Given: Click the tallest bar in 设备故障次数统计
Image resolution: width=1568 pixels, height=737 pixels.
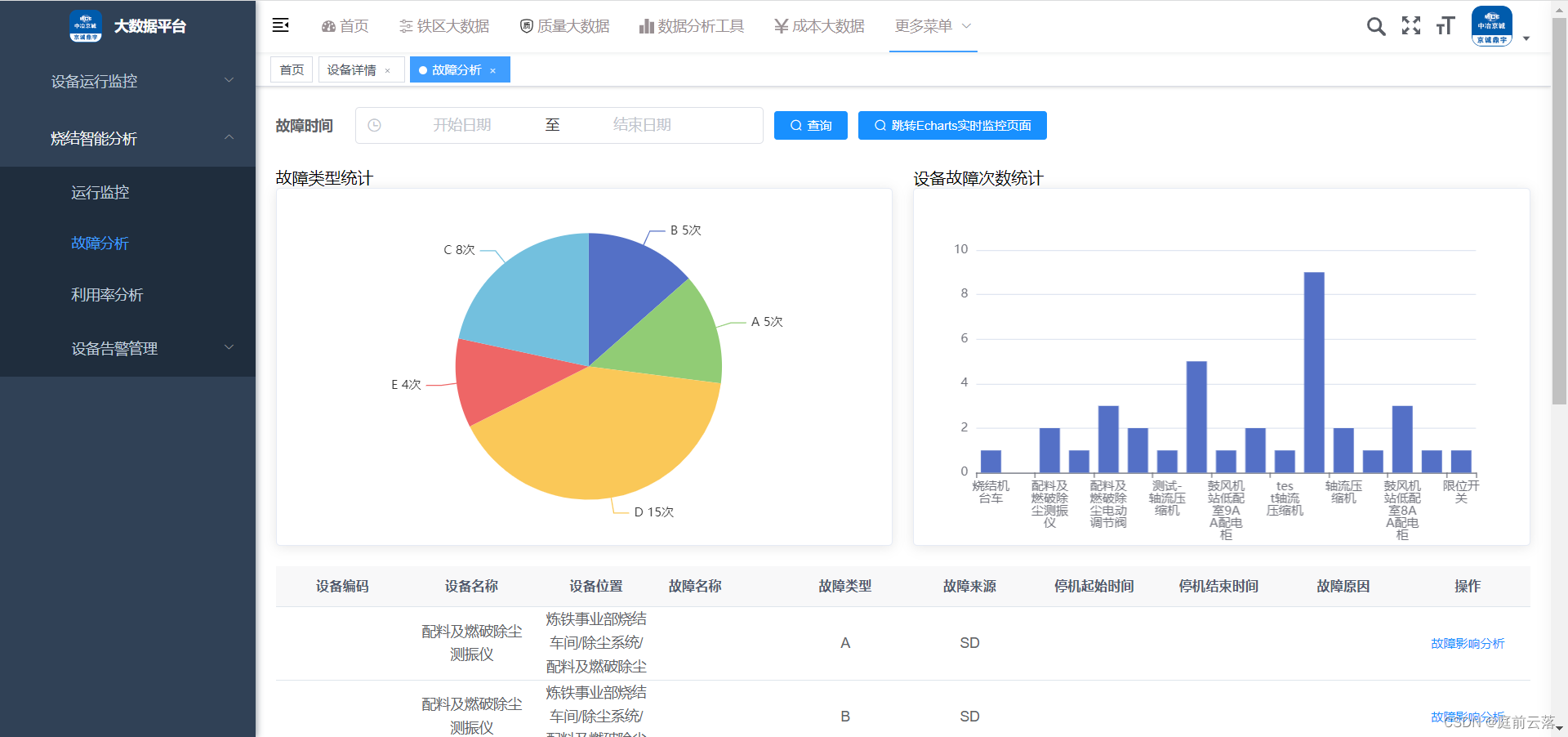Looking at the screenshot, I should [1314, 372].
